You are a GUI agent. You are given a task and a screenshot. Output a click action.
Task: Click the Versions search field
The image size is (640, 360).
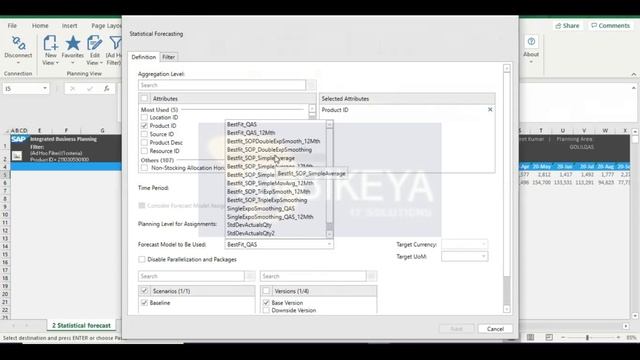pyautogui.click(x=313, y=276)
